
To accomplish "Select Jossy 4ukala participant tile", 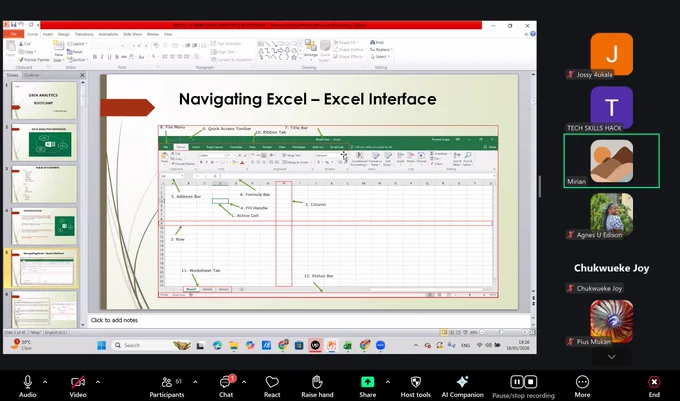I will pyautogui.click(x=611, y=54).
